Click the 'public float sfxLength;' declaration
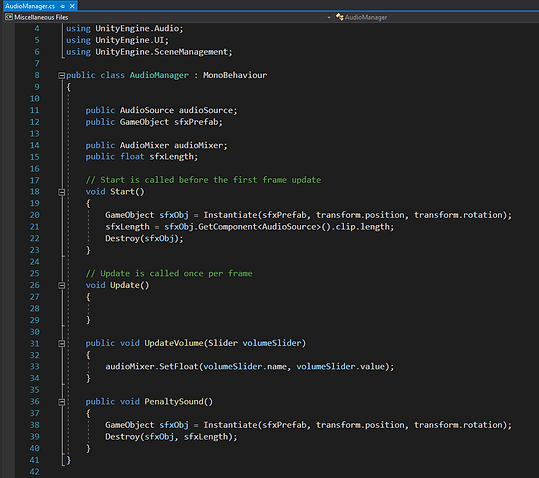539x478 pixels. (x=142, y=157)
